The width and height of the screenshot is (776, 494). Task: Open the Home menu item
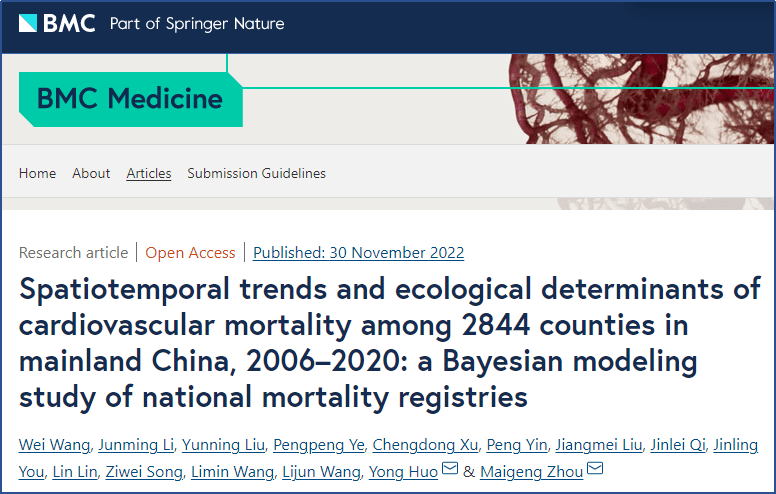37,173
